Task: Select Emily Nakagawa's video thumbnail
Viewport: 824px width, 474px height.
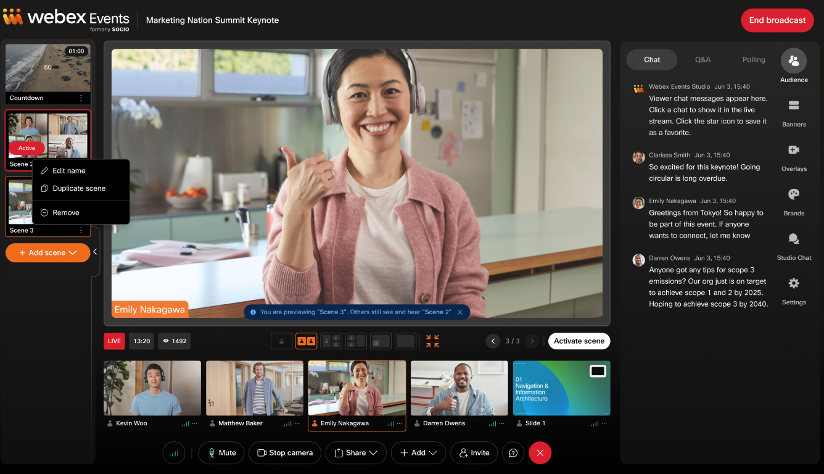Action: (357, 388)
